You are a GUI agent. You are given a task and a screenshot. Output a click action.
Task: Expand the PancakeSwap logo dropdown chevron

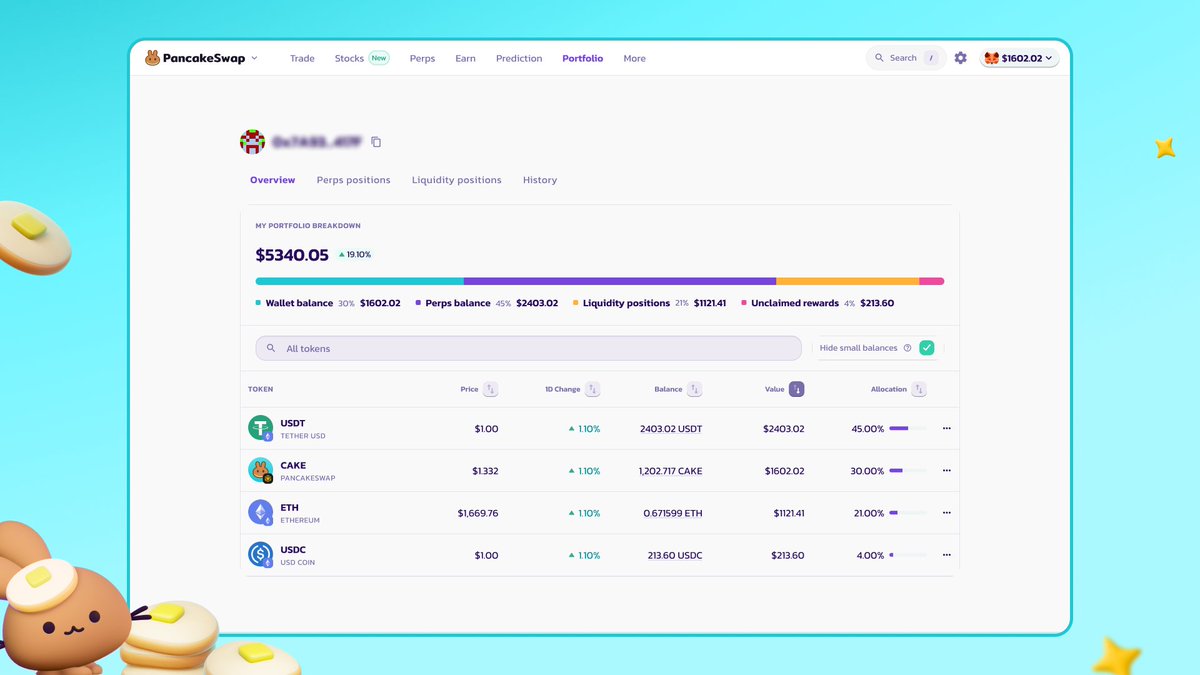254,58
